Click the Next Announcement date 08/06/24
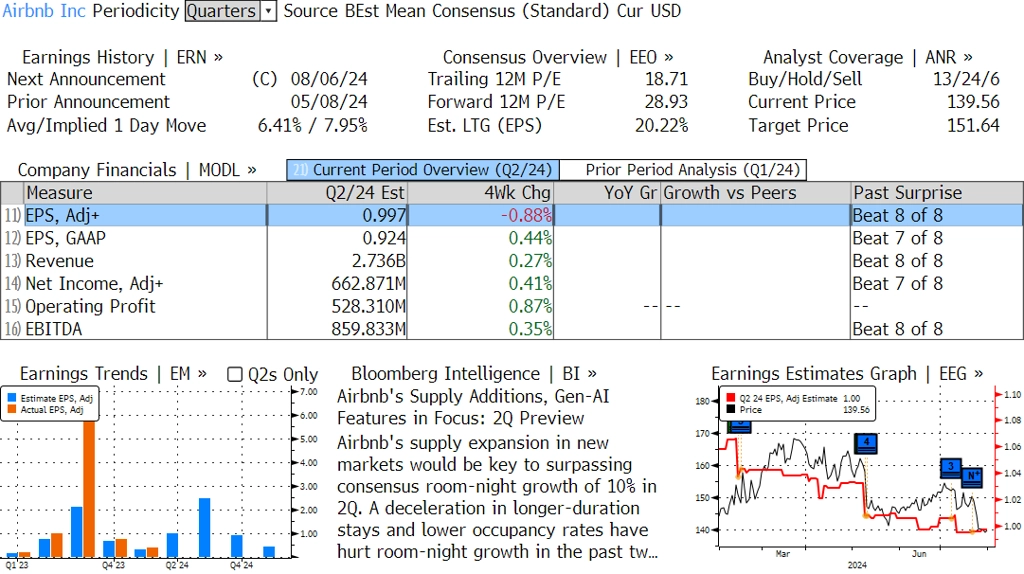Image resolution: width=1024 pixels, height=574 pixels. click(329, 79)
